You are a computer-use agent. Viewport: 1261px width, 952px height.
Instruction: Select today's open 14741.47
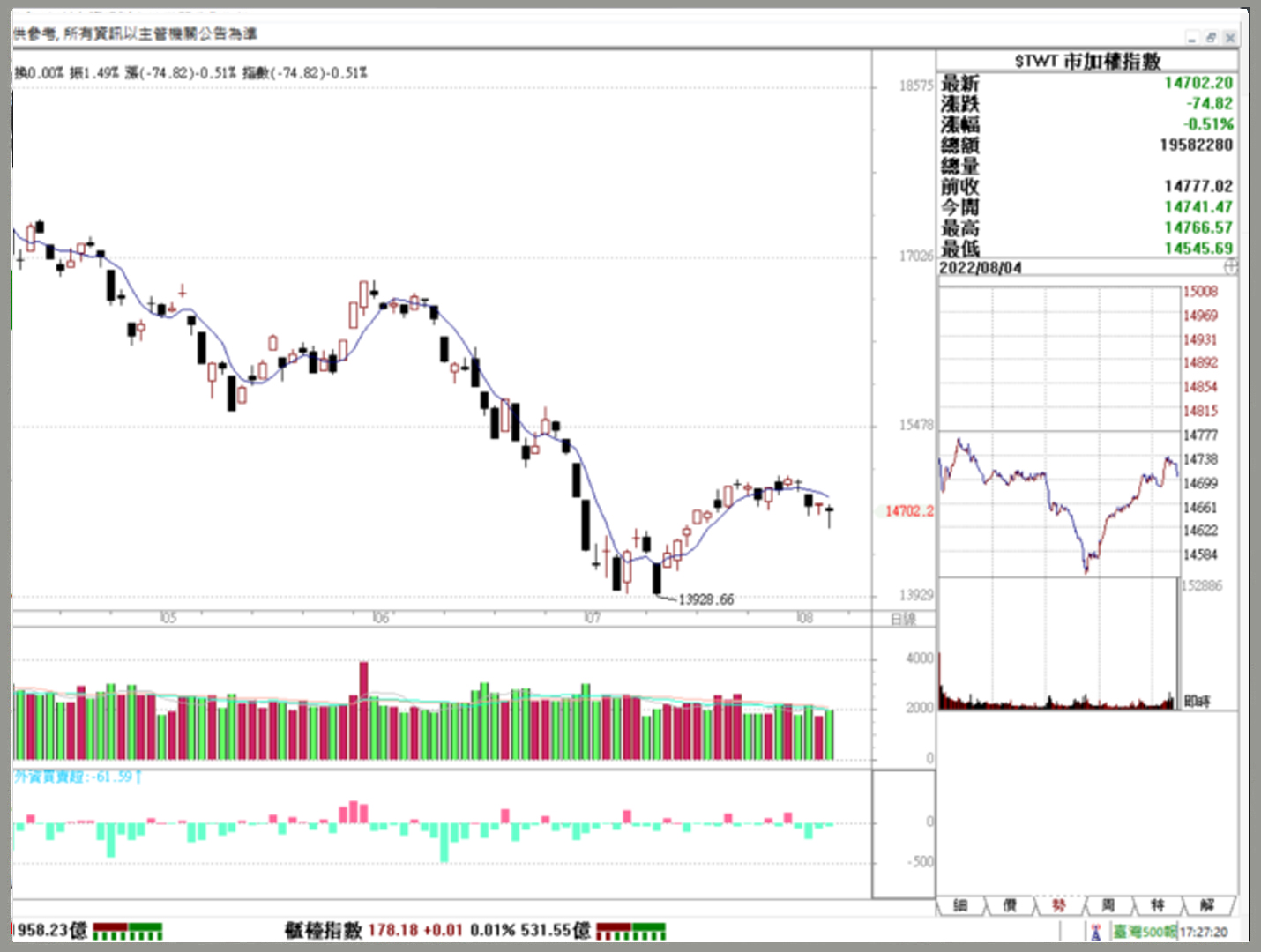(1198, 206)
